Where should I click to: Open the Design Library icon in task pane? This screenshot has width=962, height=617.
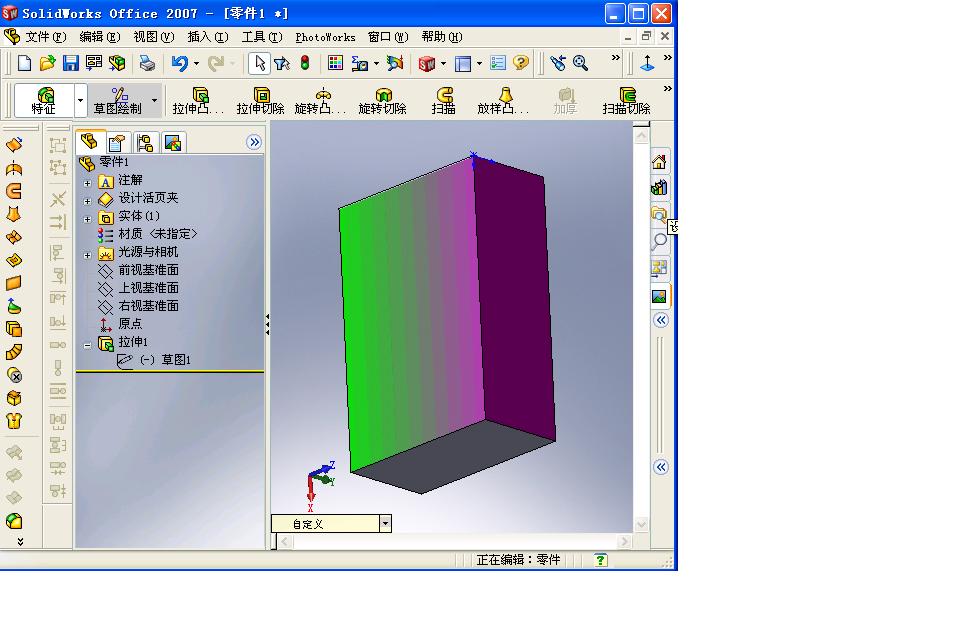coord(659,188)
